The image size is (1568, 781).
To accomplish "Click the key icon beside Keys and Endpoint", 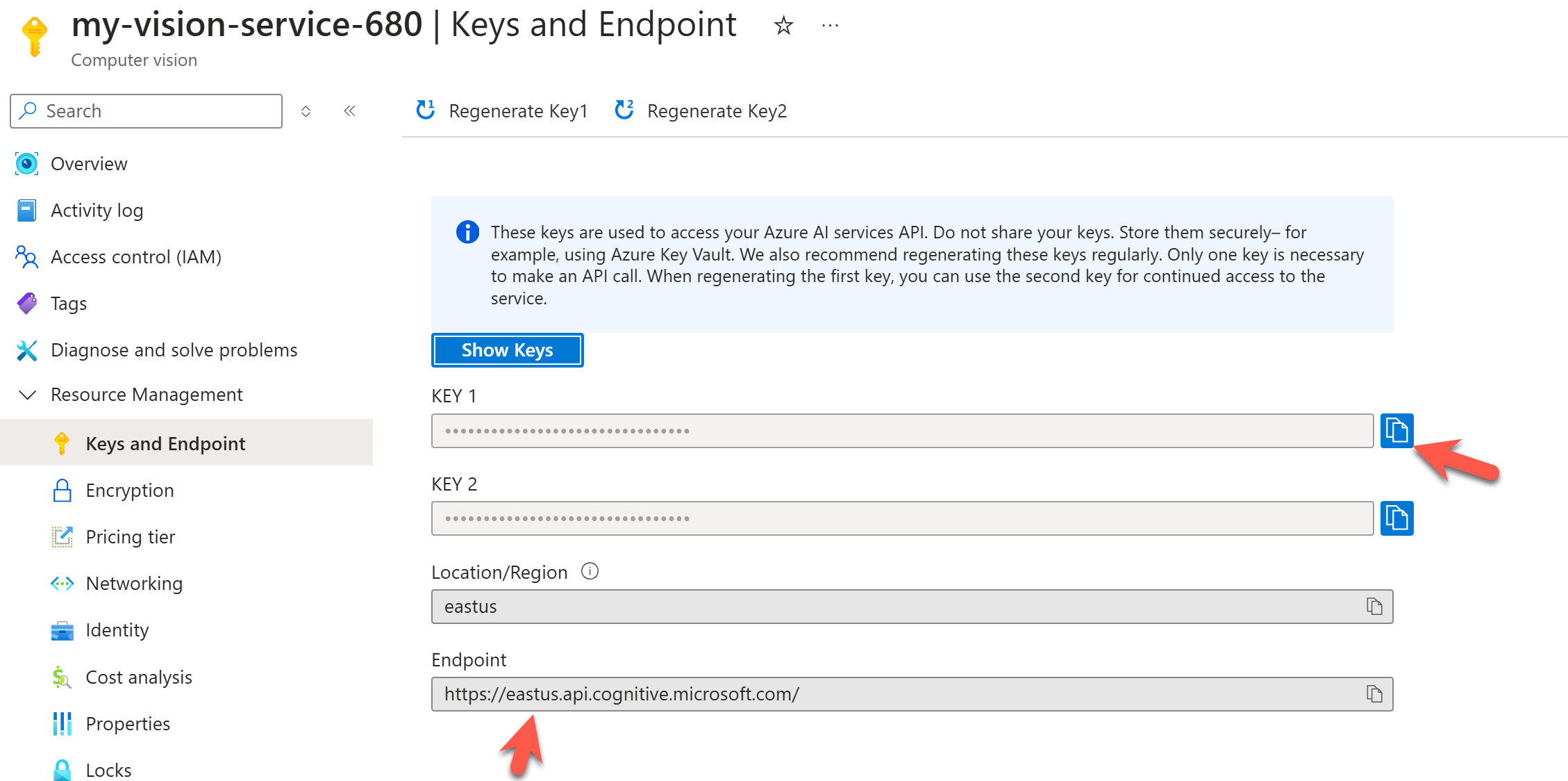I will (62, 443).
